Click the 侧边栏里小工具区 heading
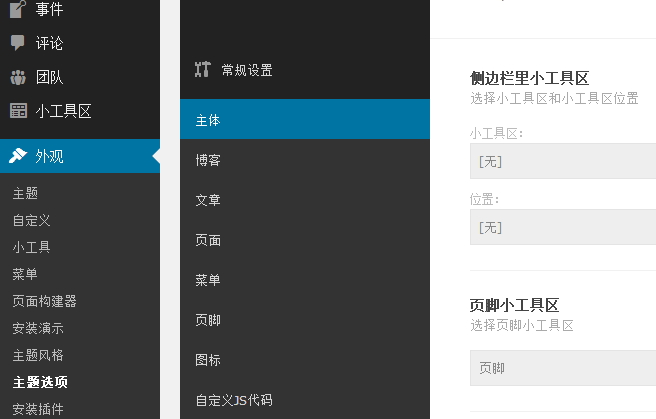Screen dimensions: 656x419 (529, 78)
